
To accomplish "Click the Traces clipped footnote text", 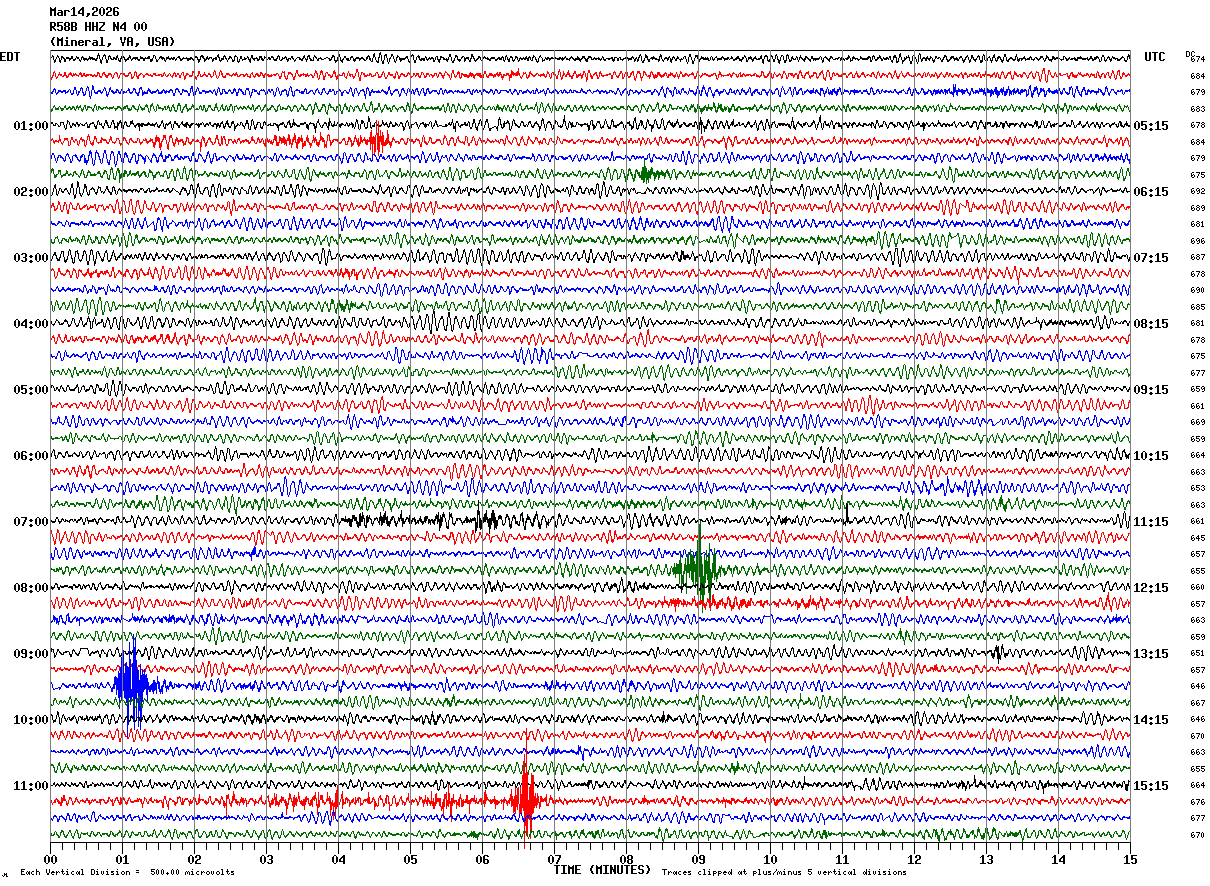I will [784, 873].
